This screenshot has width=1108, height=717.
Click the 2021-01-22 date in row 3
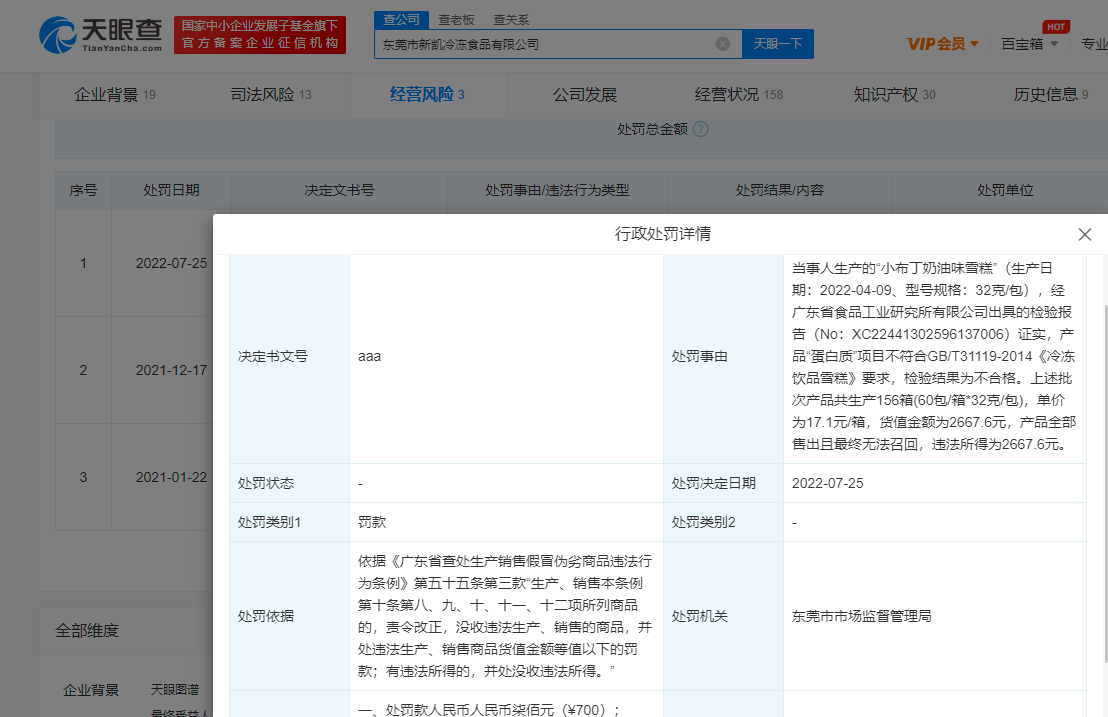(171, 478)
